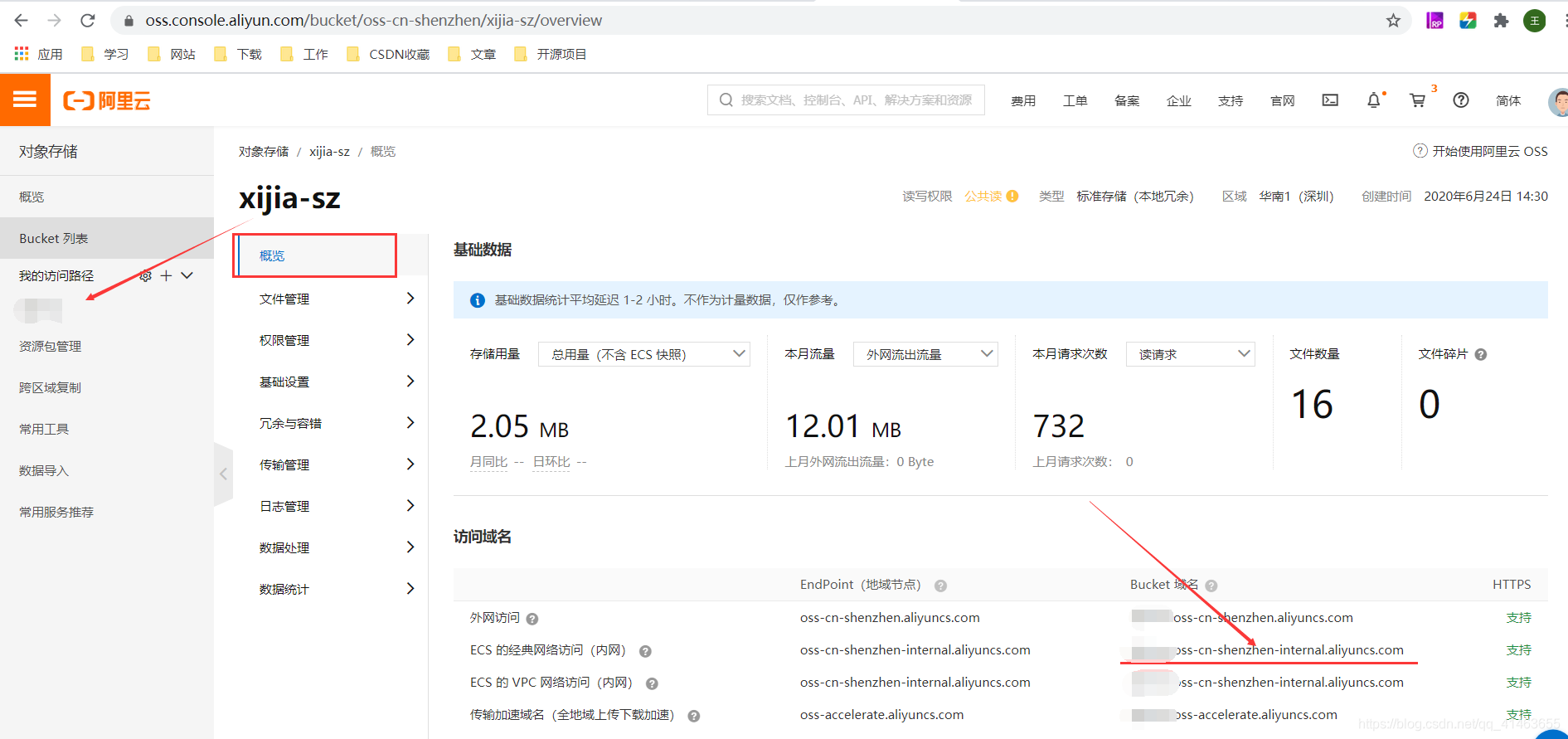Collapse the sidebar with the arrow handle
The image size is (1568, 739).
(223, 474)
